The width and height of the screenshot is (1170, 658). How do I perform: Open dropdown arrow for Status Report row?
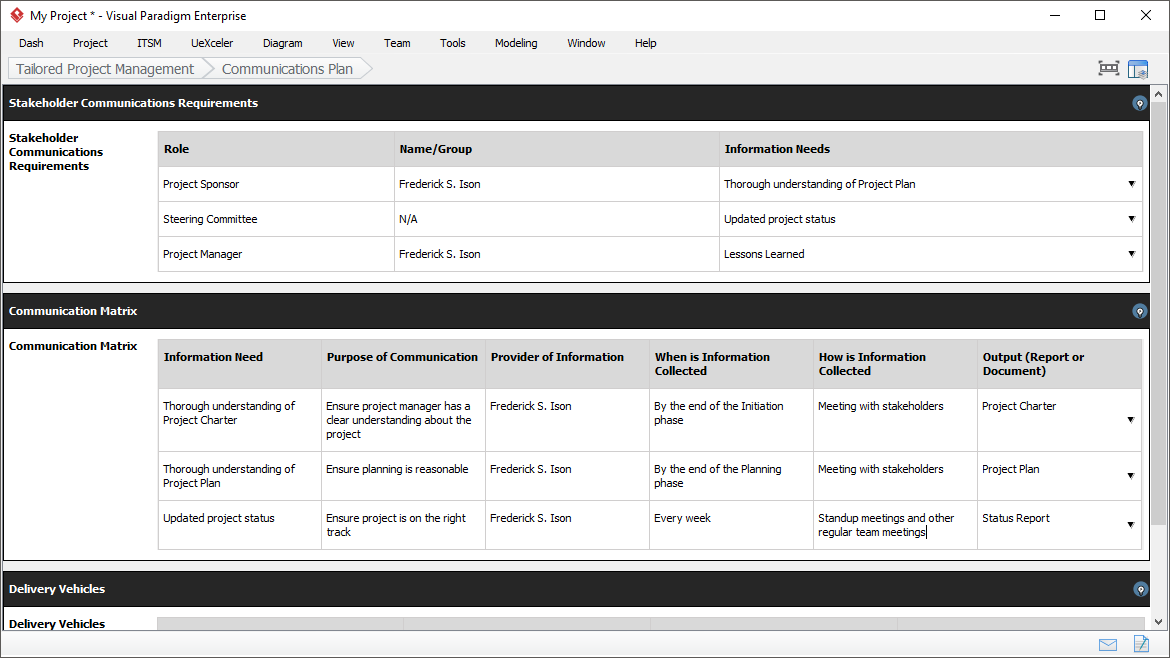tap(1130, 525)
